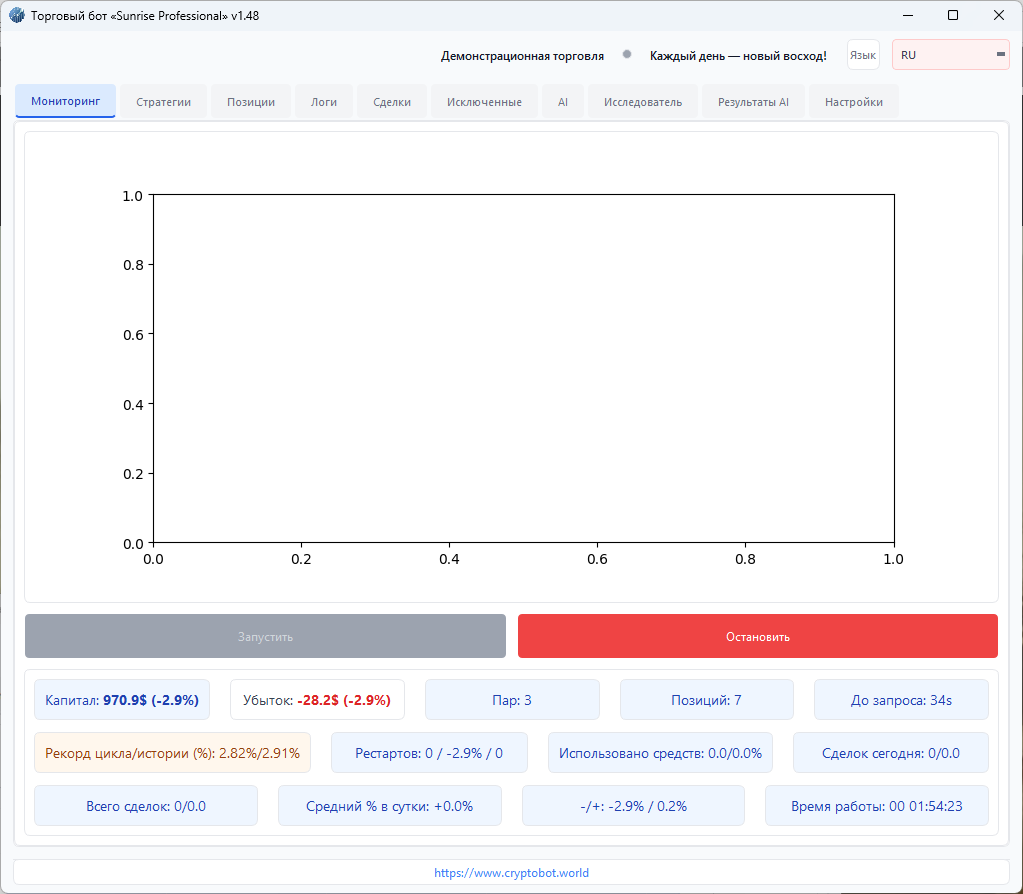Open the Позиции tab
This screenshot has height=894, width=1023.
coord(250,101)
